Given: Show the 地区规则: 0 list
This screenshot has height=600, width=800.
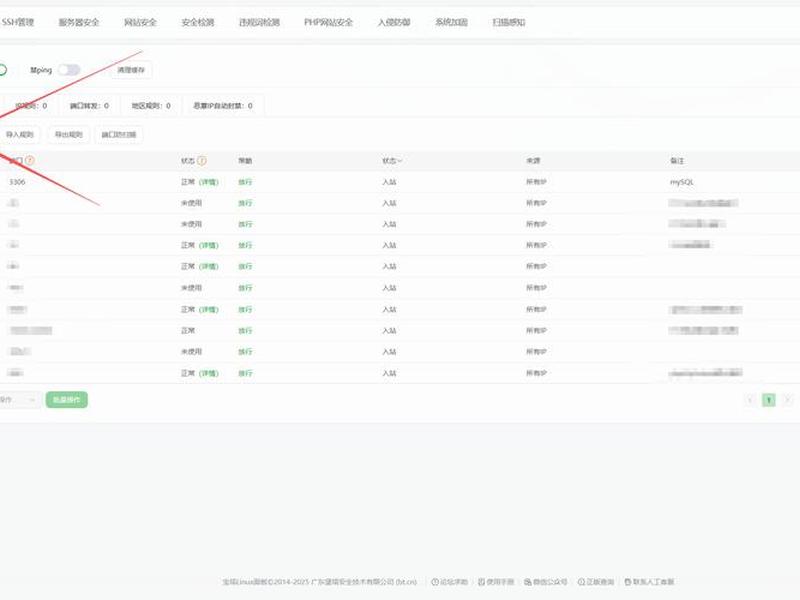Looking at the screenshot, I should click(x=151, y=106).
